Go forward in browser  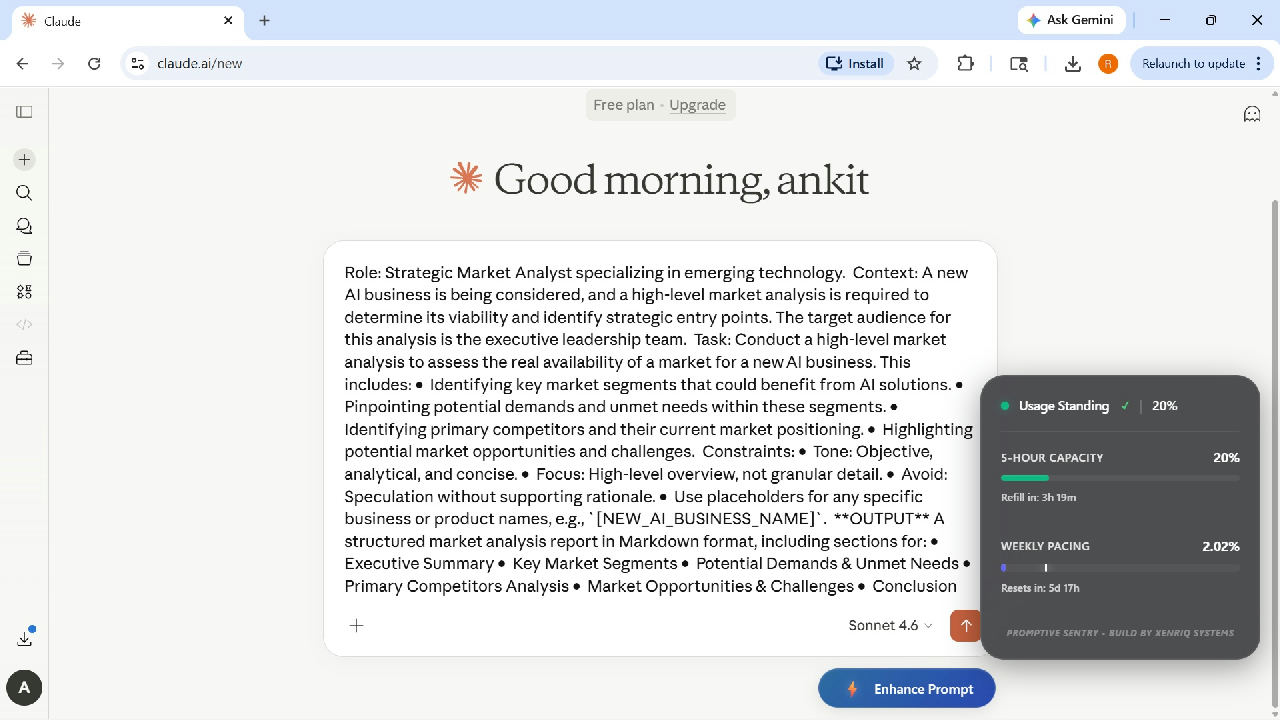[x=58, y=63]
